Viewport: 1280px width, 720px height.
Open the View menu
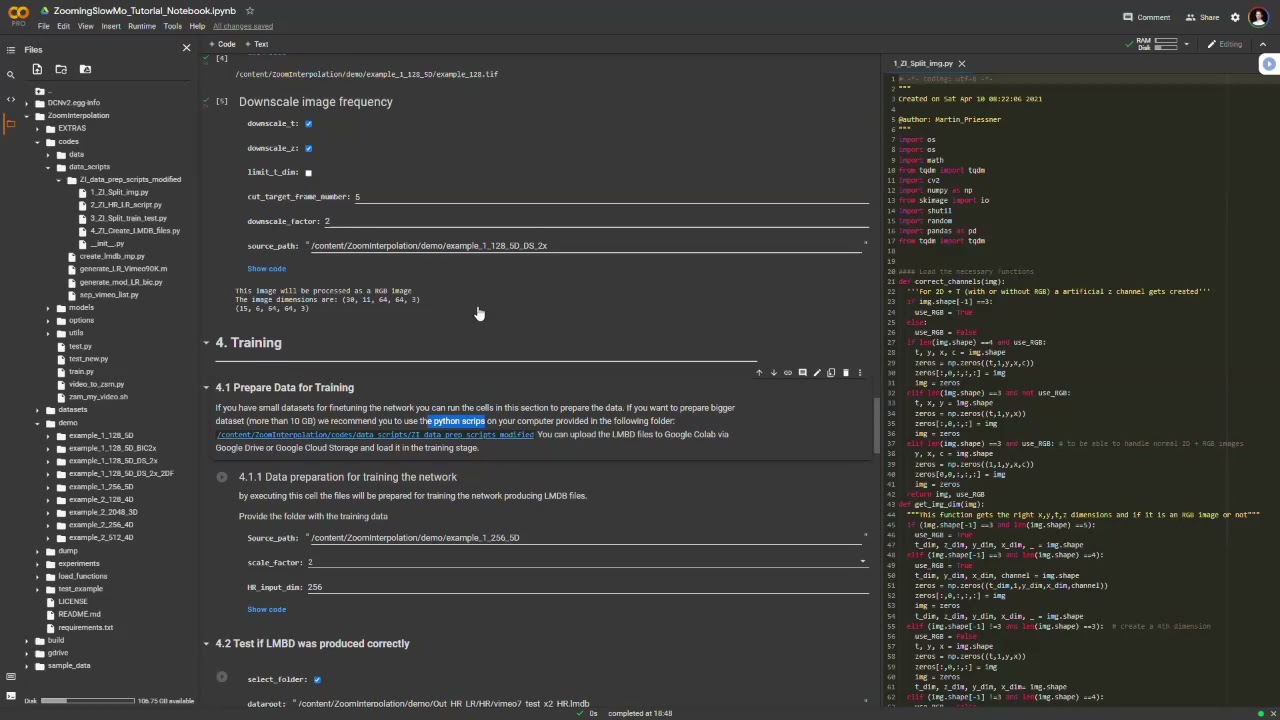coord(86,26)
